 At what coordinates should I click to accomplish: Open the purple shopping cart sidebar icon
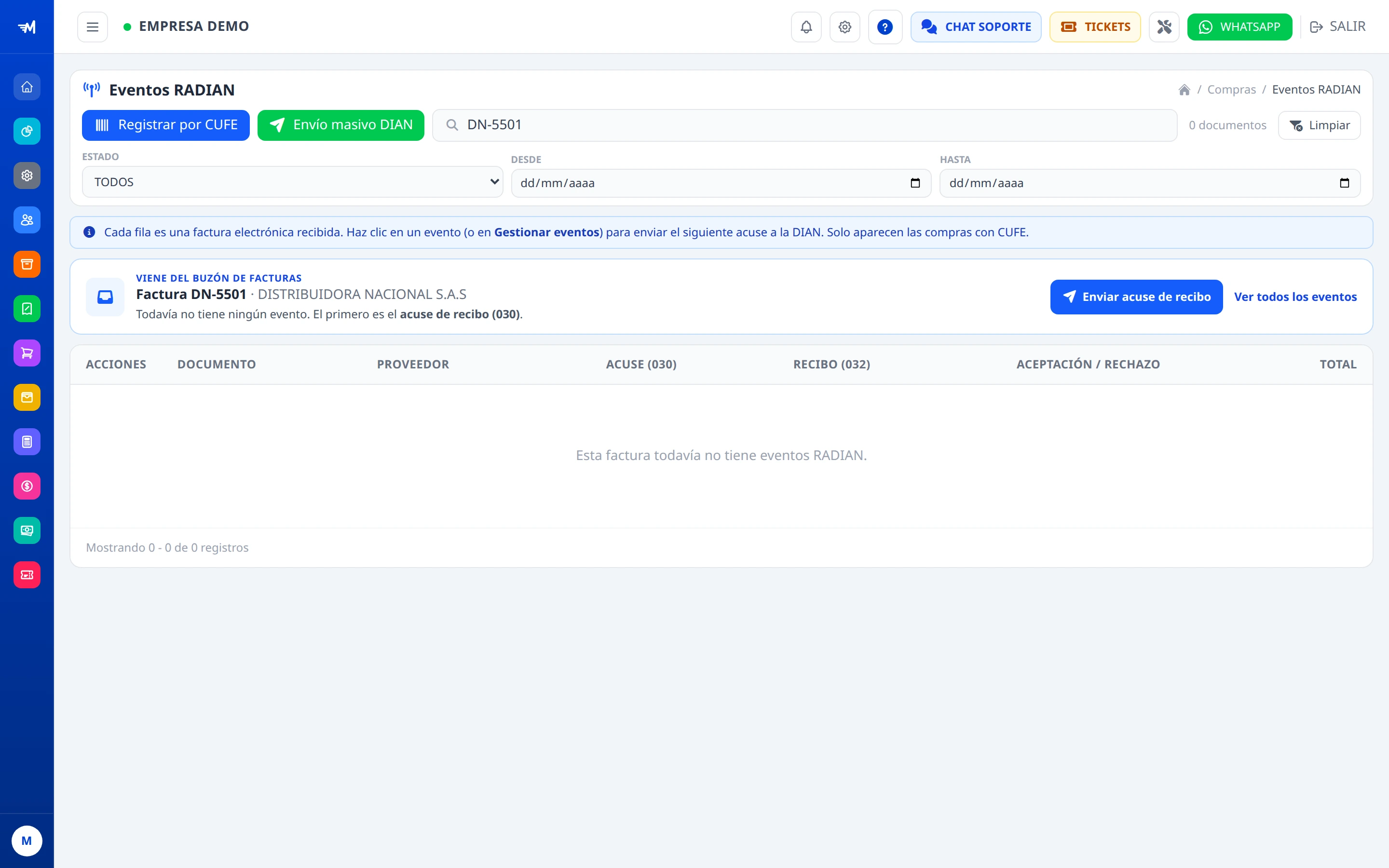coord(27,353)
